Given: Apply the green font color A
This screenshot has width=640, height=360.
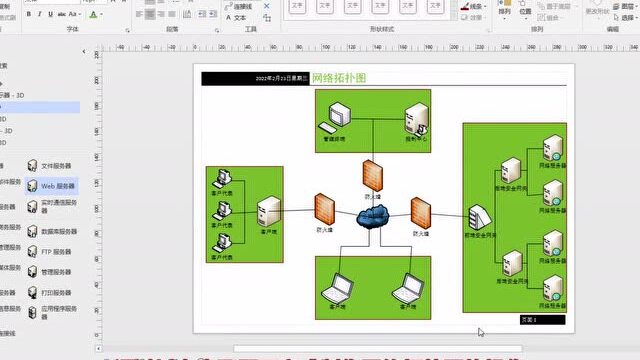Looking at the screenshot, I should pos(93,15).
